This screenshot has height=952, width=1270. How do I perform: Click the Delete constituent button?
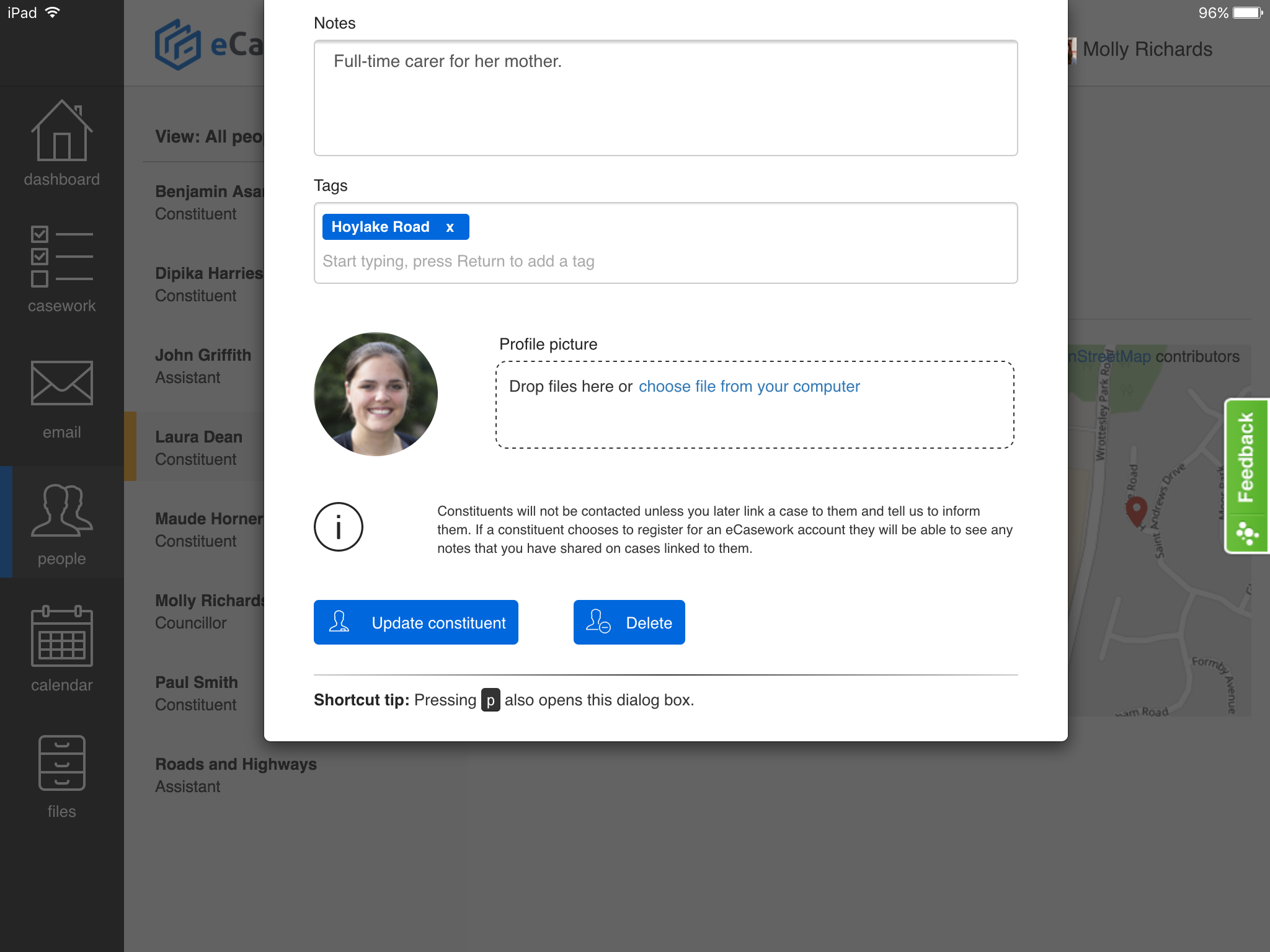coord(629,622)
